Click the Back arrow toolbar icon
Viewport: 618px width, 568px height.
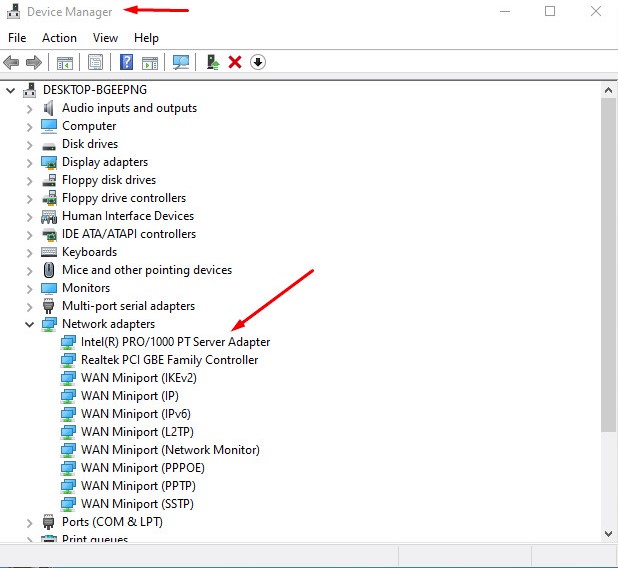pyautogui.click(x=11, y=62)
